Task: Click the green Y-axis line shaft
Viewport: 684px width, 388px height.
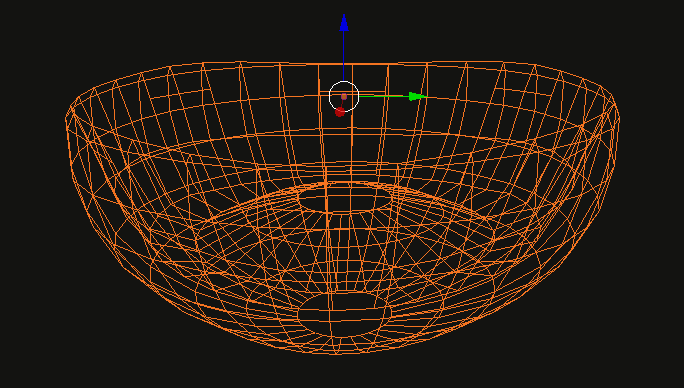Action: [x=384, y=96]
